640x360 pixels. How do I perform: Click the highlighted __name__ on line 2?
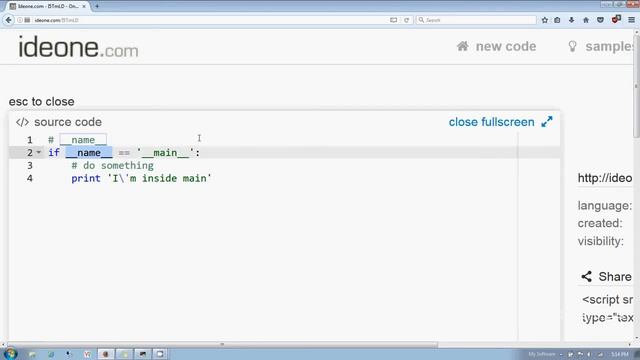[x=89, y=153]
